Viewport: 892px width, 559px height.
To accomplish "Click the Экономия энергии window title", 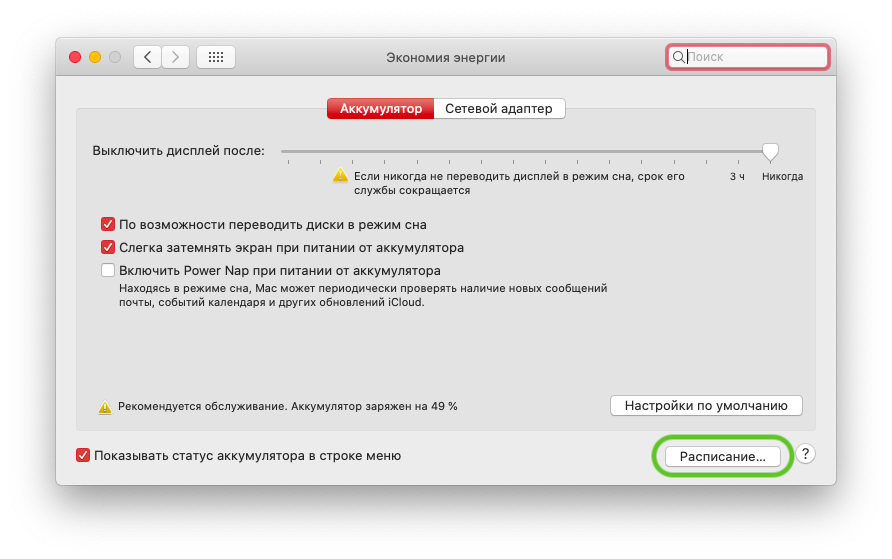I will click(446, 57).
